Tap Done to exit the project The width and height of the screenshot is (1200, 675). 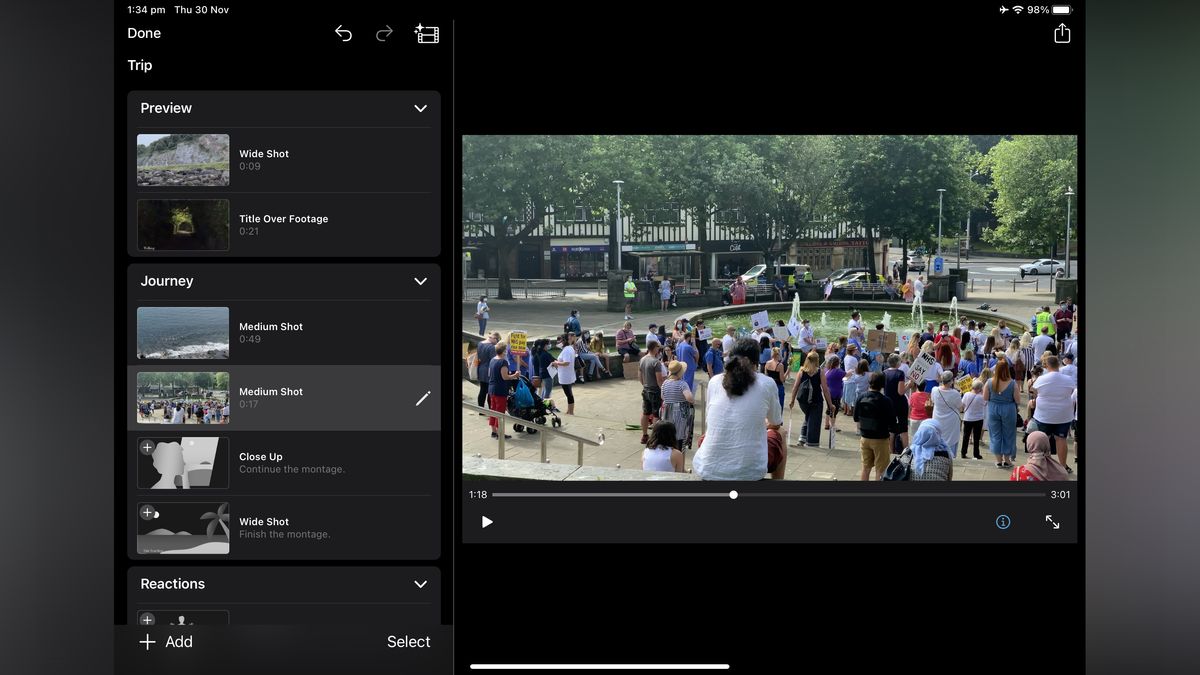click(143, 33)
